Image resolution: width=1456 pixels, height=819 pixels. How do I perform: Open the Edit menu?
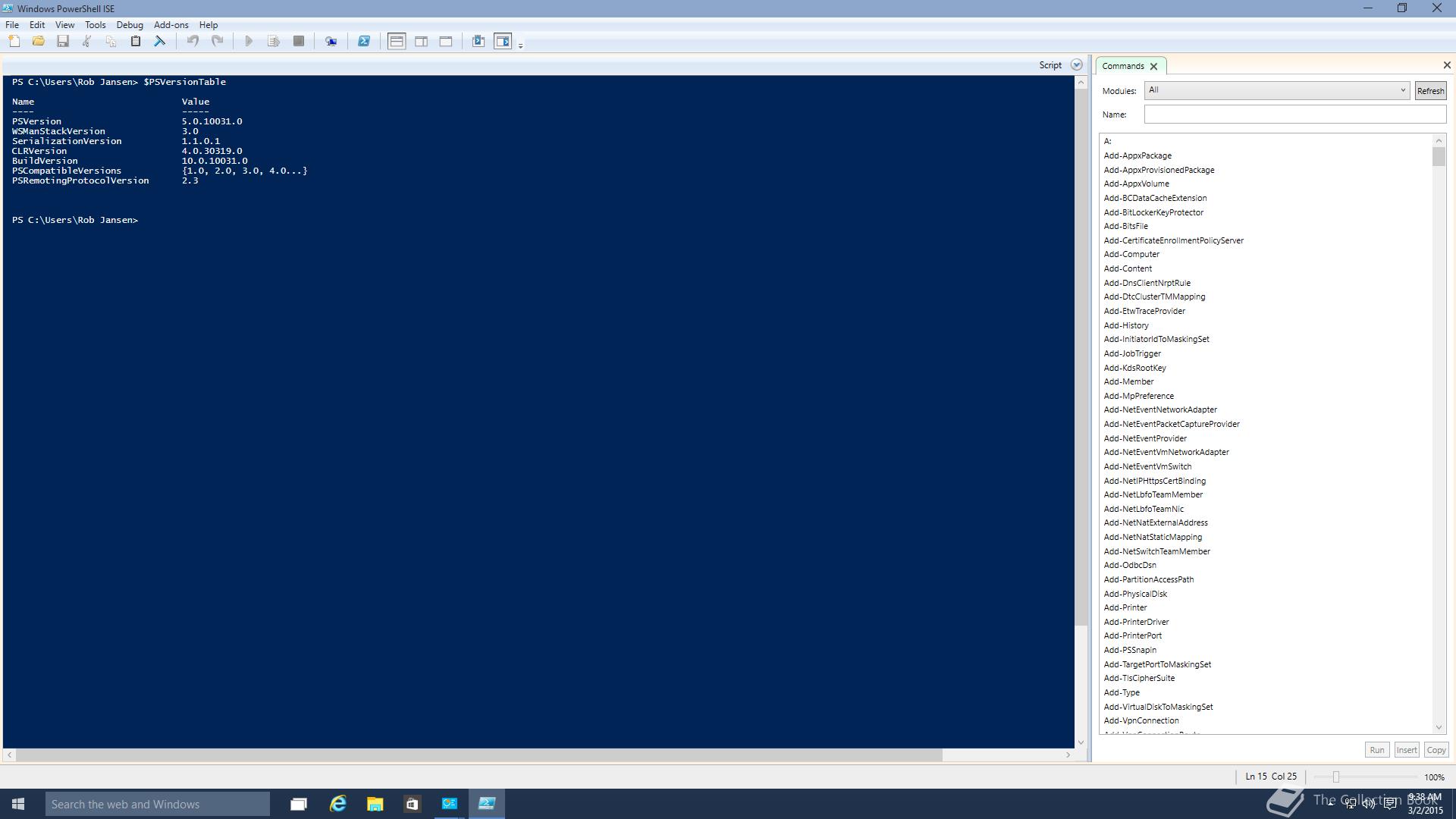37,25
